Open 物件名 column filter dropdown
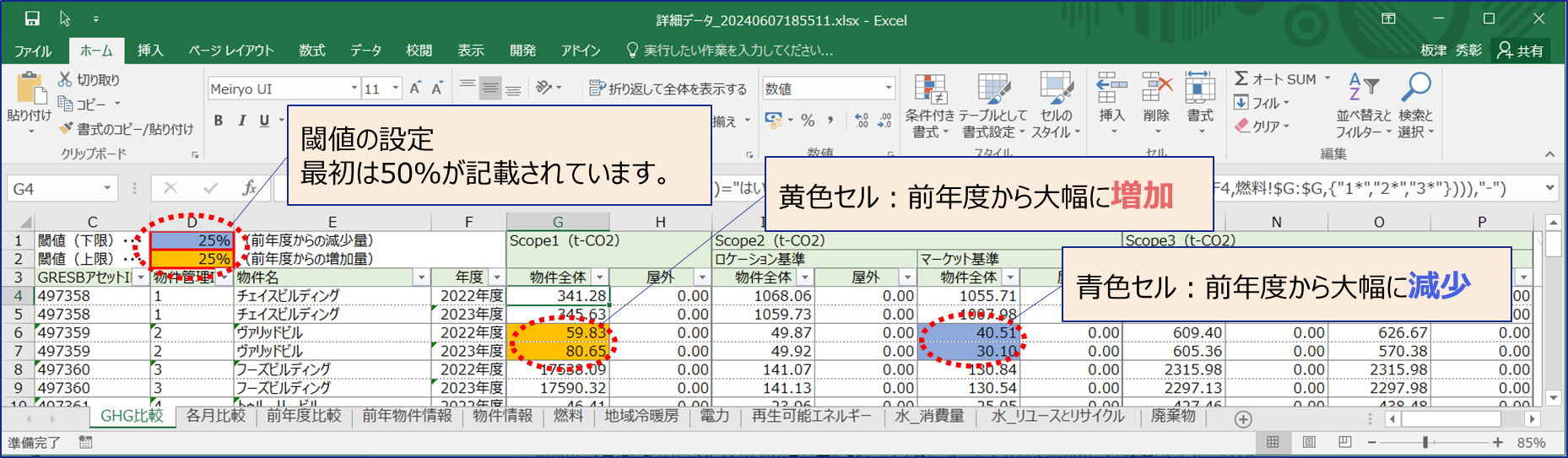1568x458 pixels. coord(421,277)
